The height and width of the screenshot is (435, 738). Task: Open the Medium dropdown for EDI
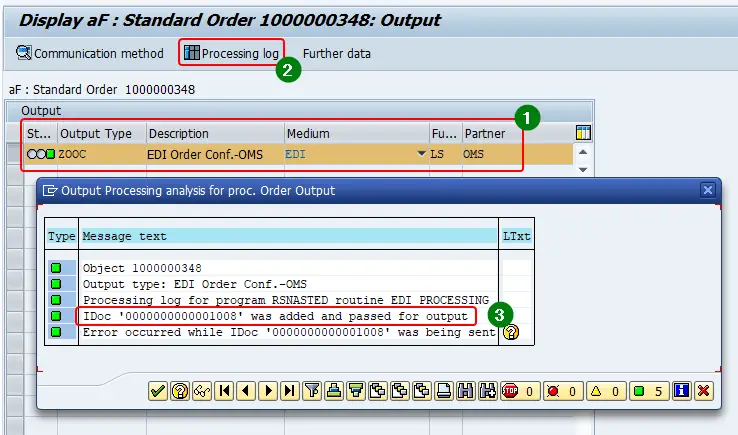(422, 153)
